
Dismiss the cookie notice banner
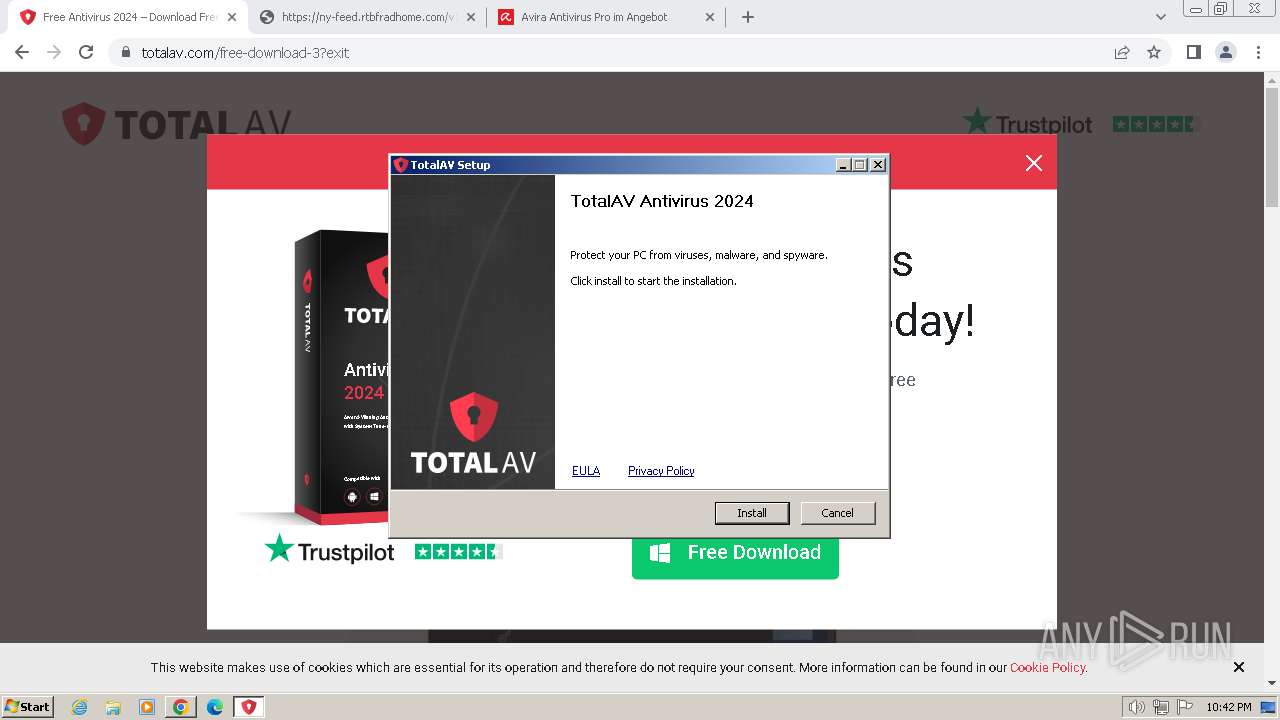pyautogui.click(x=1238, y=667)
